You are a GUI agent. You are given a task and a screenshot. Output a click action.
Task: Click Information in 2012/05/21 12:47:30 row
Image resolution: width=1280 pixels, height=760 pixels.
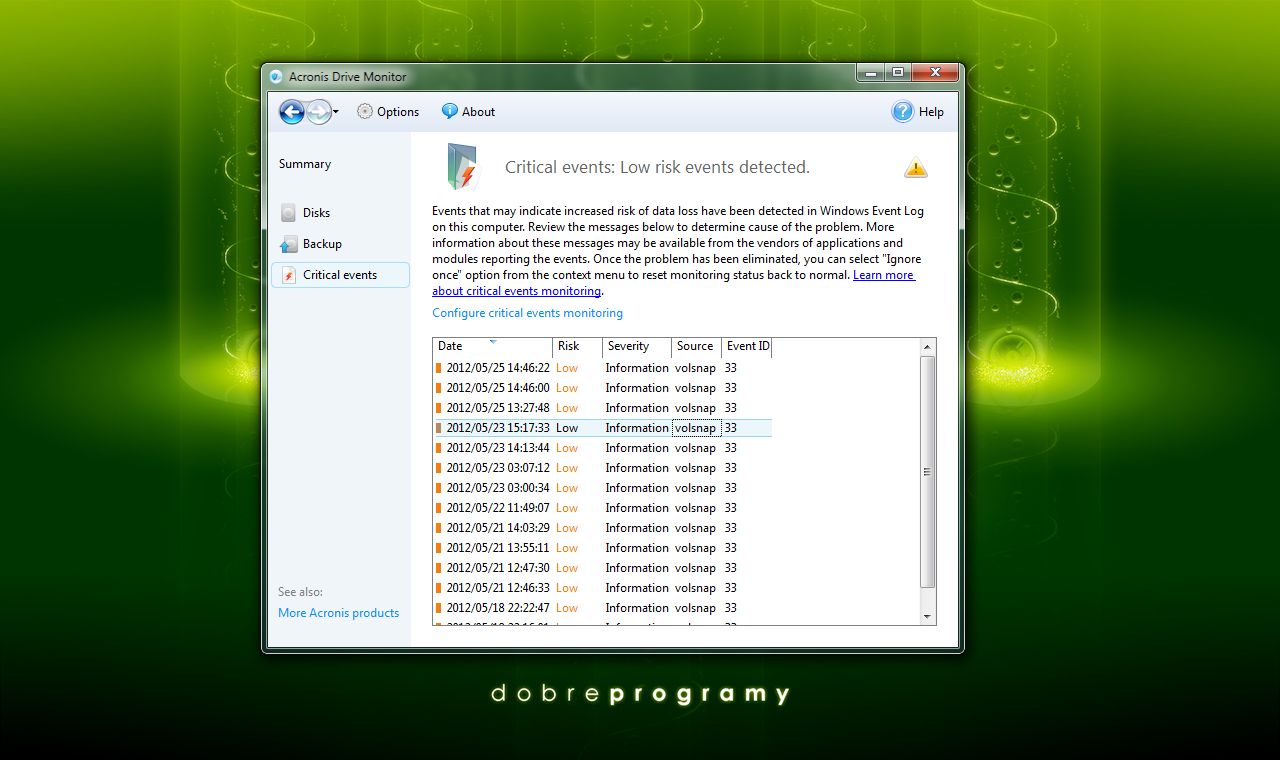(637, 568)
